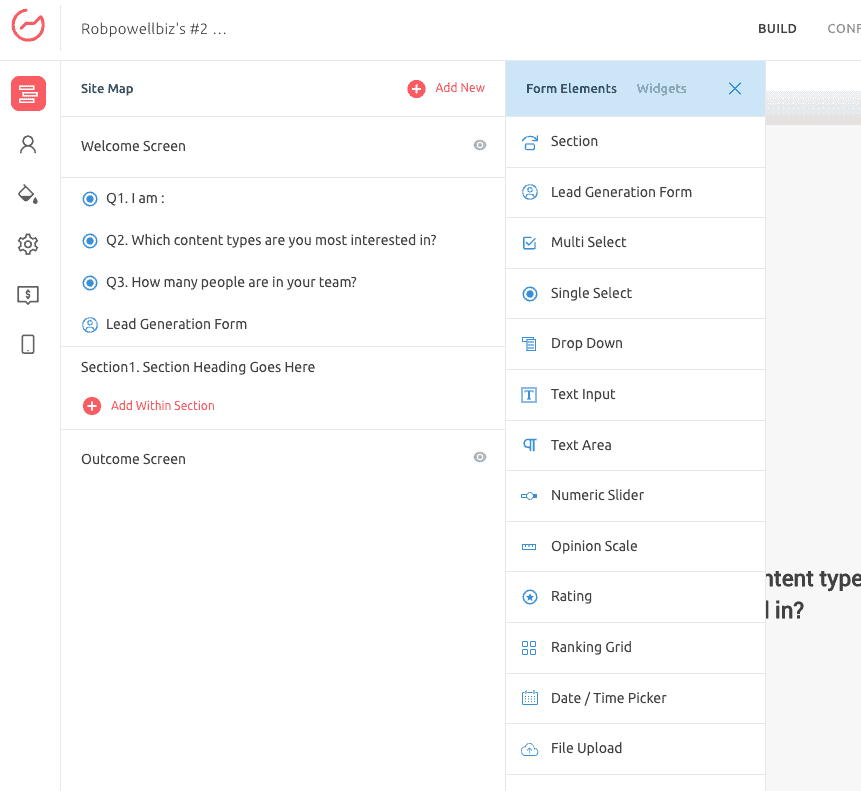
Task: Click the Site Map heading
Action: [107, 88]
